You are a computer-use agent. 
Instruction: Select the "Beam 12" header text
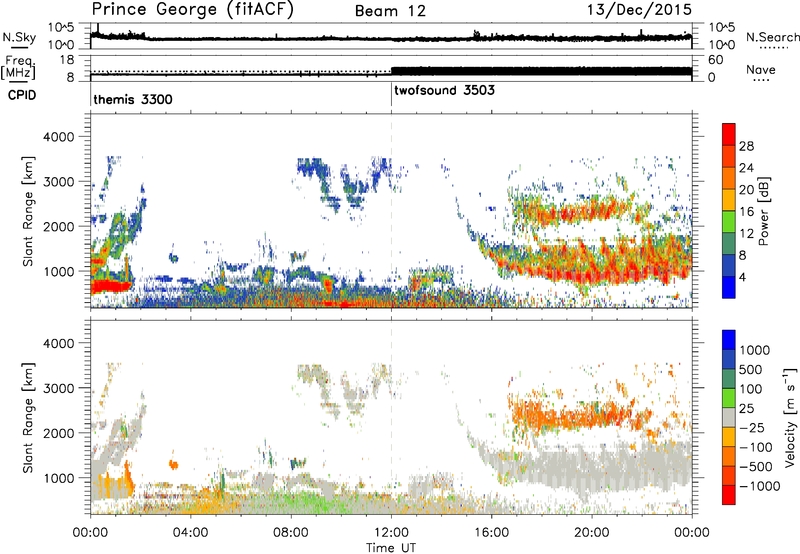(390, 11)
